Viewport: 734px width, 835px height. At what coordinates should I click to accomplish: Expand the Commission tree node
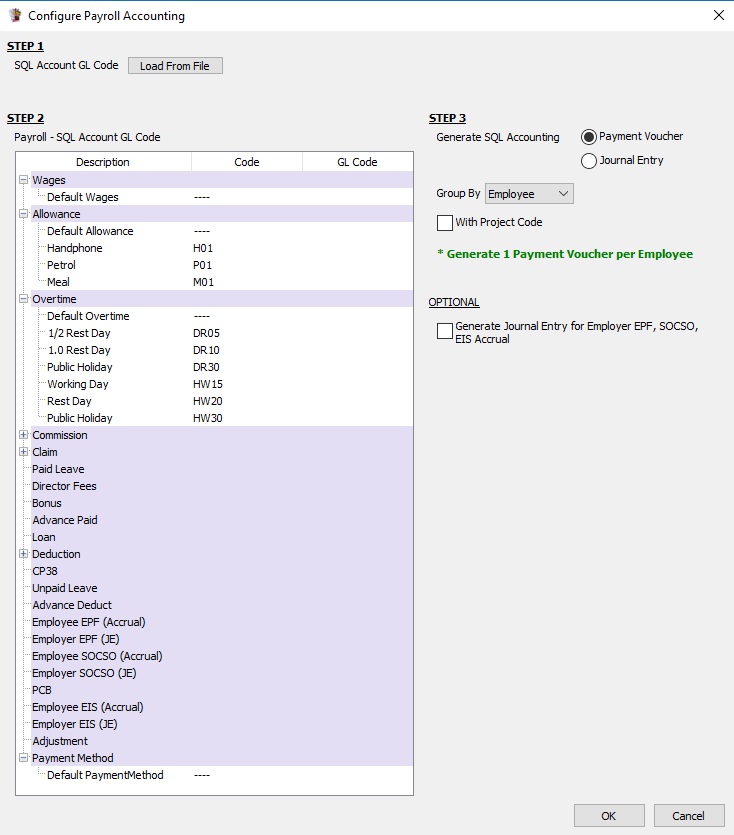22,435
